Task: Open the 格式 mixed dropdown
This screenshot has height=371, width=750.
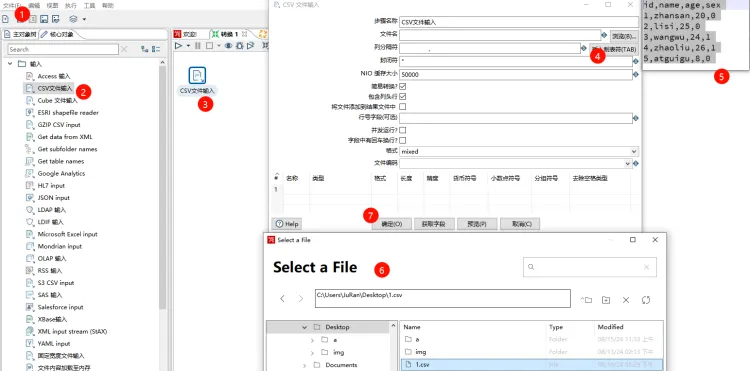Action: 519,152
